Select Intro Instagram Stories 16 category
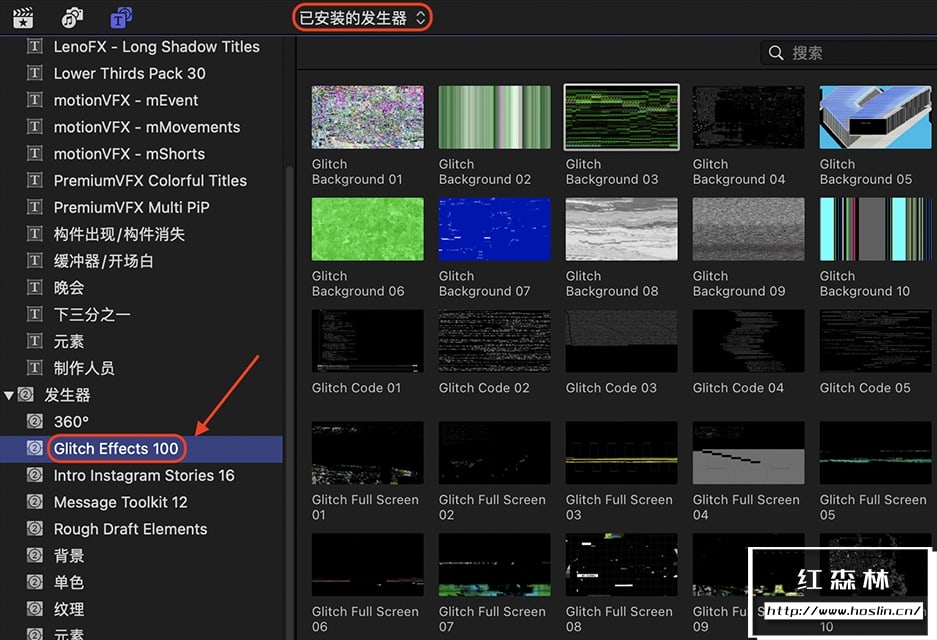The width and height of the screenshot is (937, 640). [x=144, y=476]
